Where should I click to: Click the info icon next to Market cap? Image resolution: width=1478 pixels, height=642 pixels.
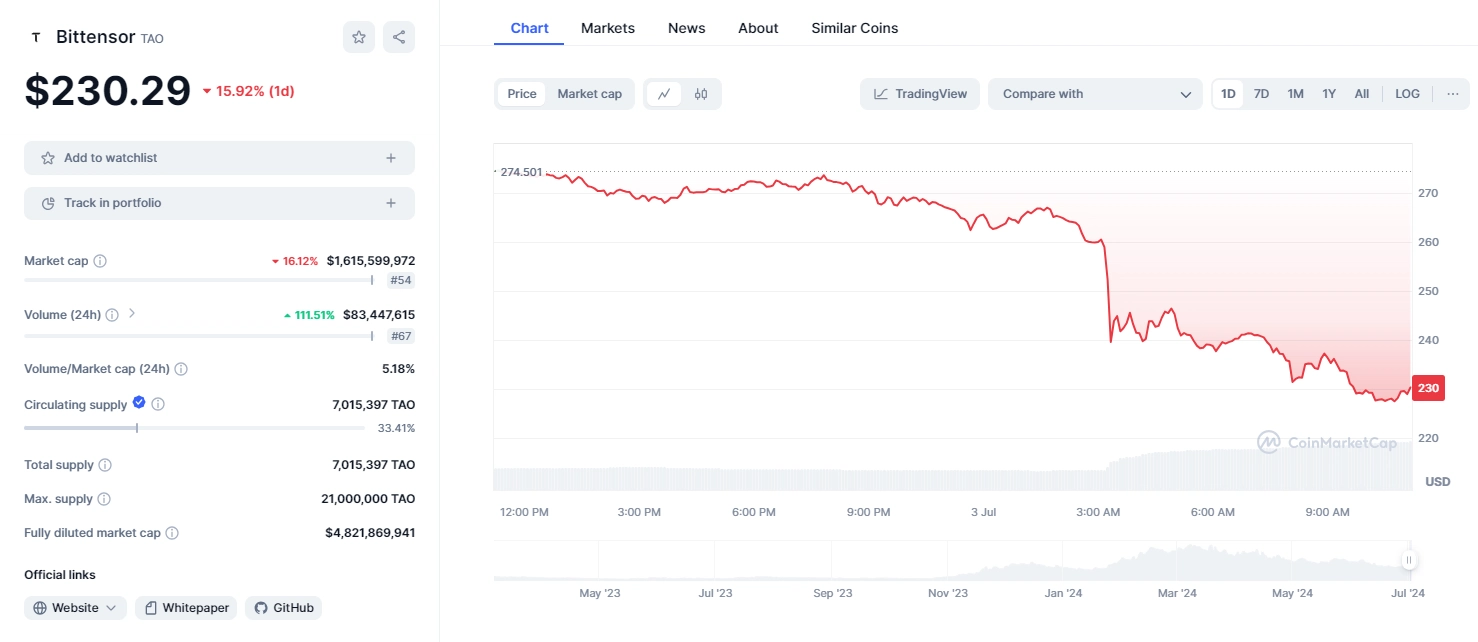pyautogui.click(x=100, y=261)
